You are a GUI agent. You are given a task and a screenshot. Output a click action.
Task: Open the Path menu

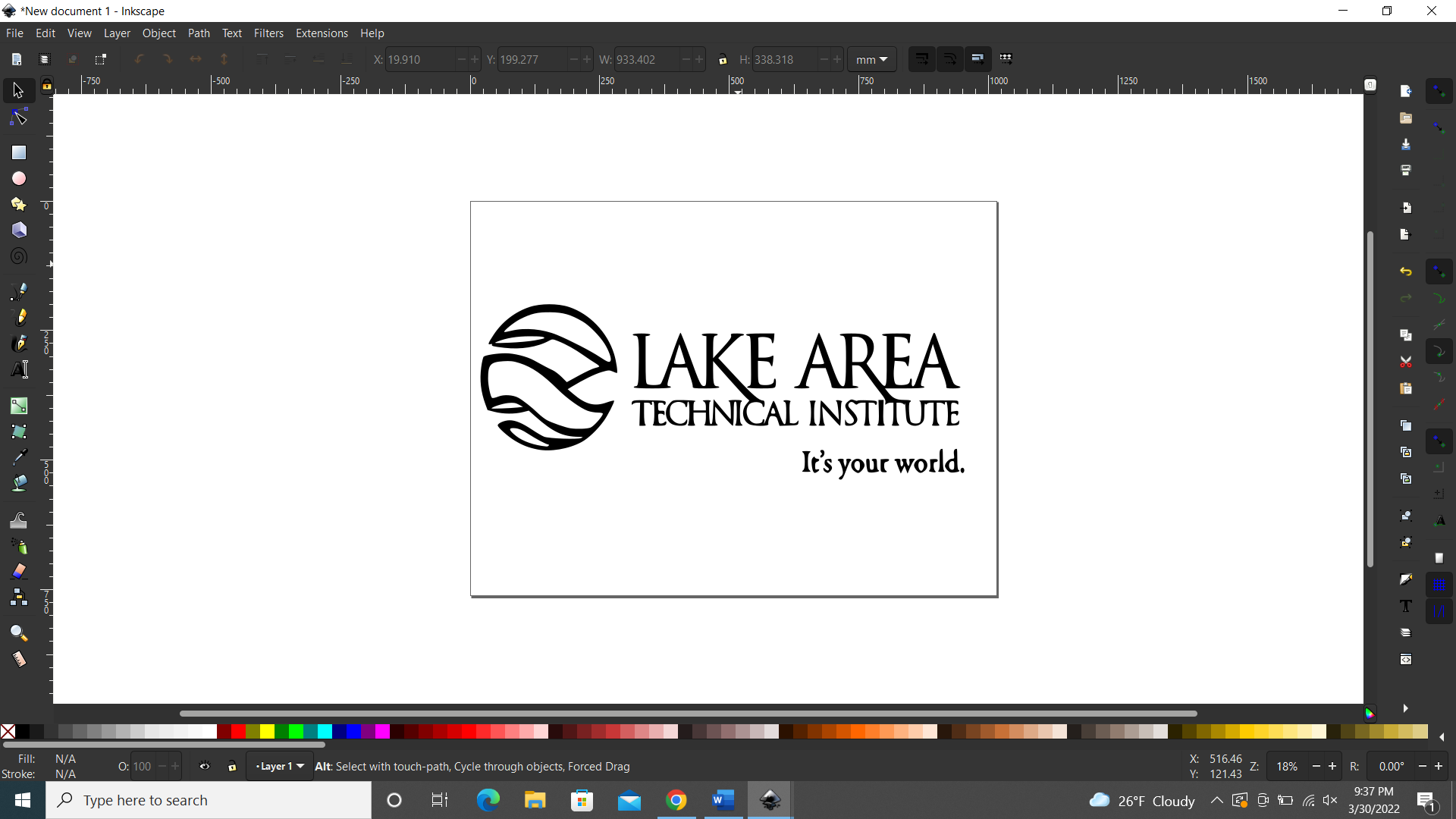[199, 33]
